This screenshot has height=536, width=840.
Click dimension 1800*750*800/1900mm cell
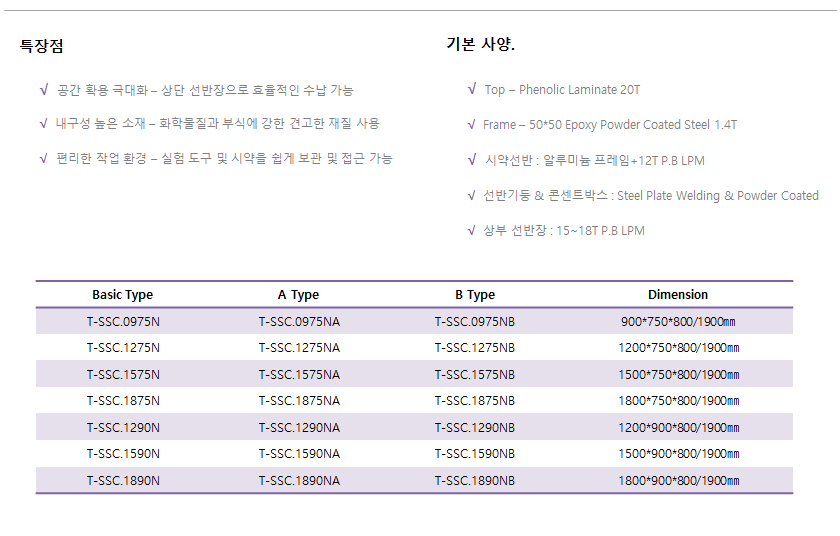(679, 401)
